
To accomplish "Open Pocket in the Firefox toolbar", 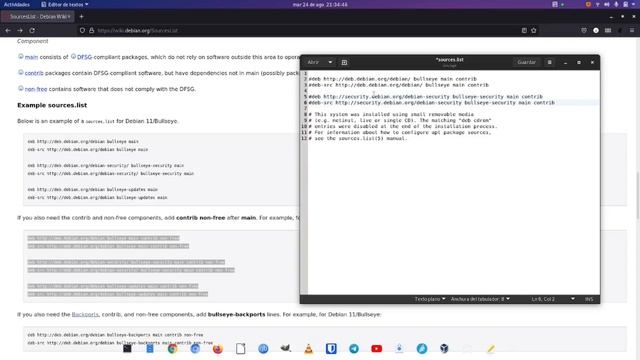I will pyautogui.click(x=584, y=30).
